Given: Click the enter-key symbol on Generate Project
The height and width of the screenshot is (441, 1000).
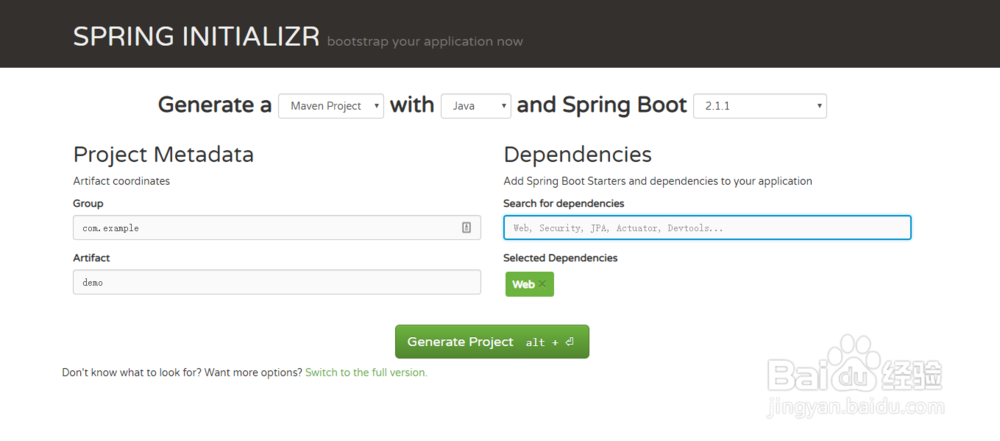Looking at the screenshot, I should tap(569, 342).
